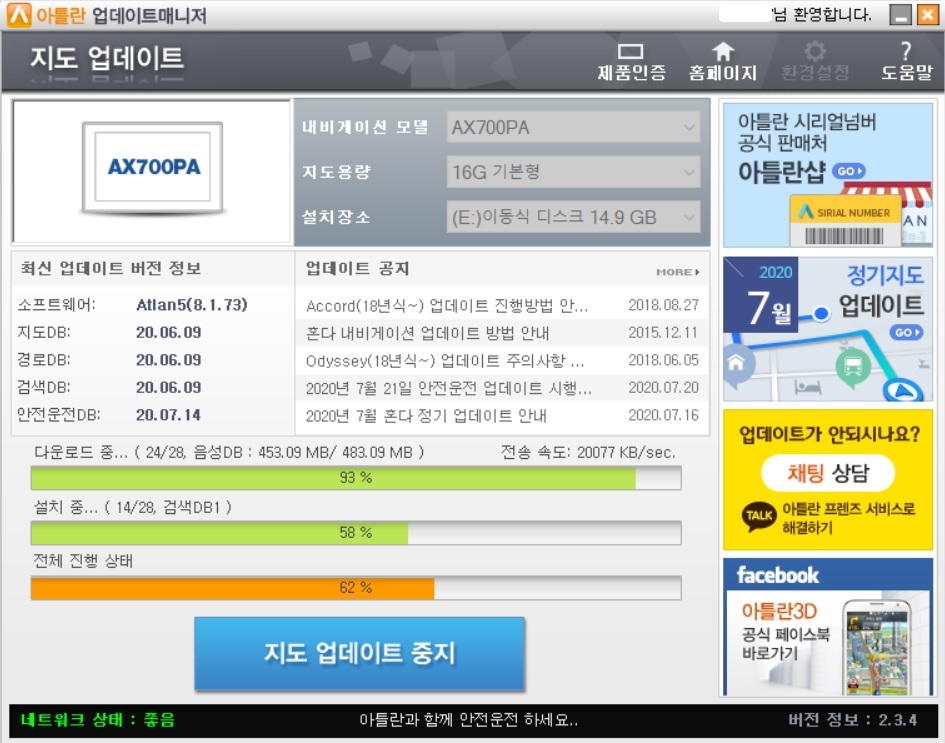Click the 경로DB 20.06.09 value
This screenshot has height=743, width=945.
pyautogui.click(x=169, y=360)
